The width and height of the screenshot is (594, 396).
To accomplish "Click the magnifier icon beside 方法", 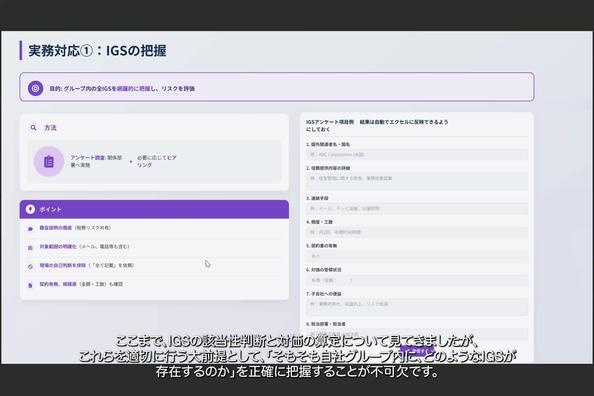I will point(33,128).
